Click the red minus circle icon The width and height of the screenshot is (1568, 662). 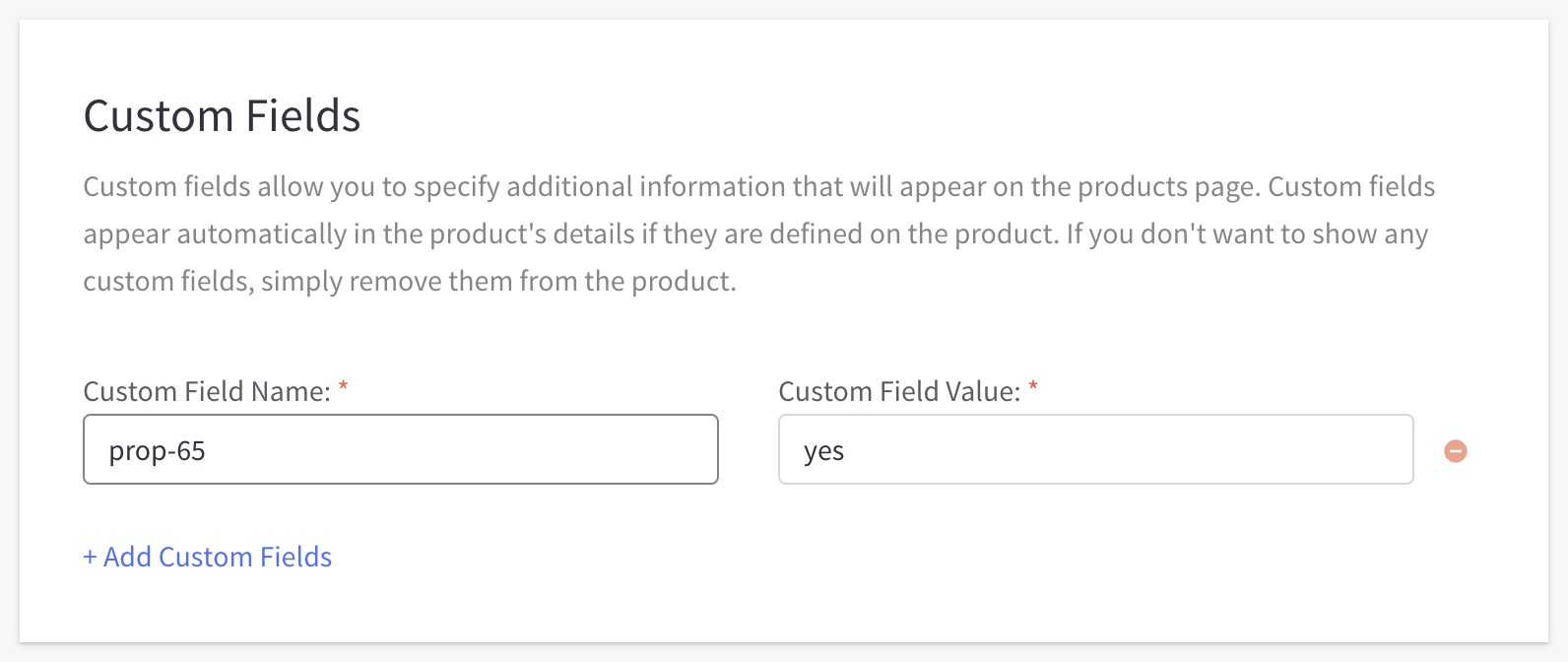pyautogui.click(x=1455, y=450)
